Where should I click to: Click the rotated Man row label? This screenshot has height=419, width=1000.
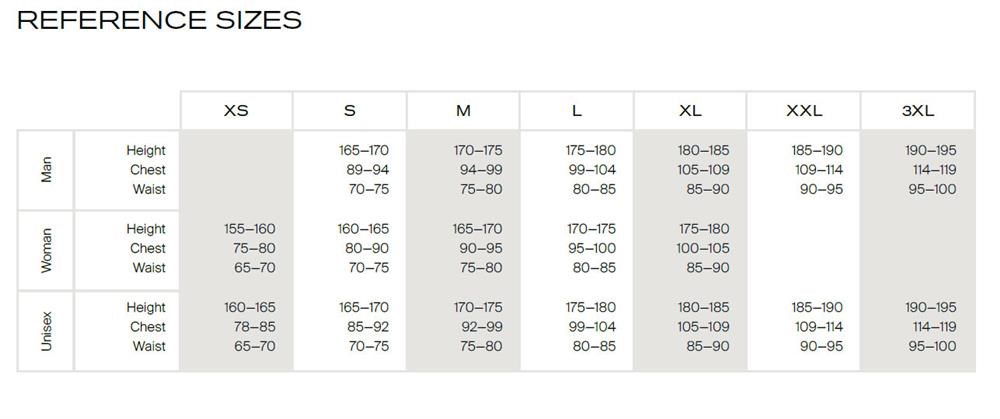(46, 169)
